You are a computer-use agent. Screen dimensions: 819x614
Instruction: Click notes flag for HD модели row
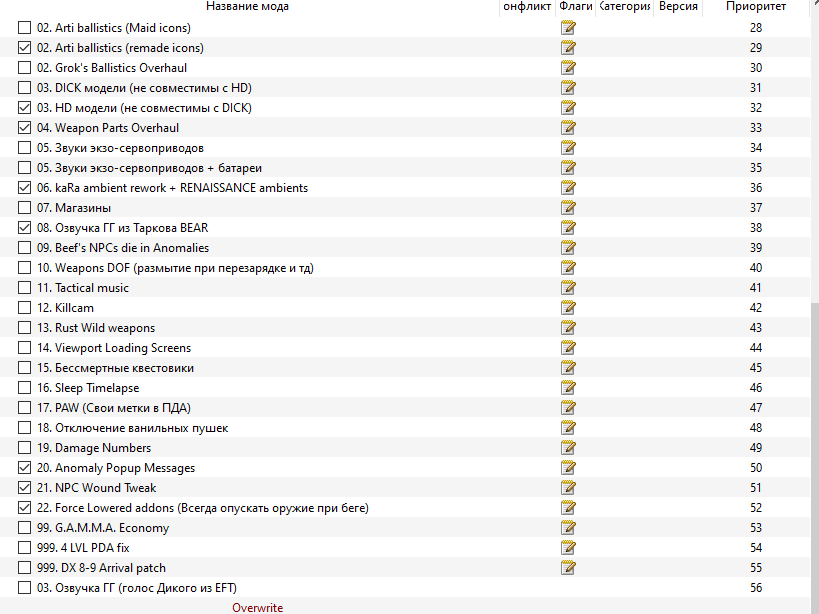pyautogui.click(x=568, y=108)
